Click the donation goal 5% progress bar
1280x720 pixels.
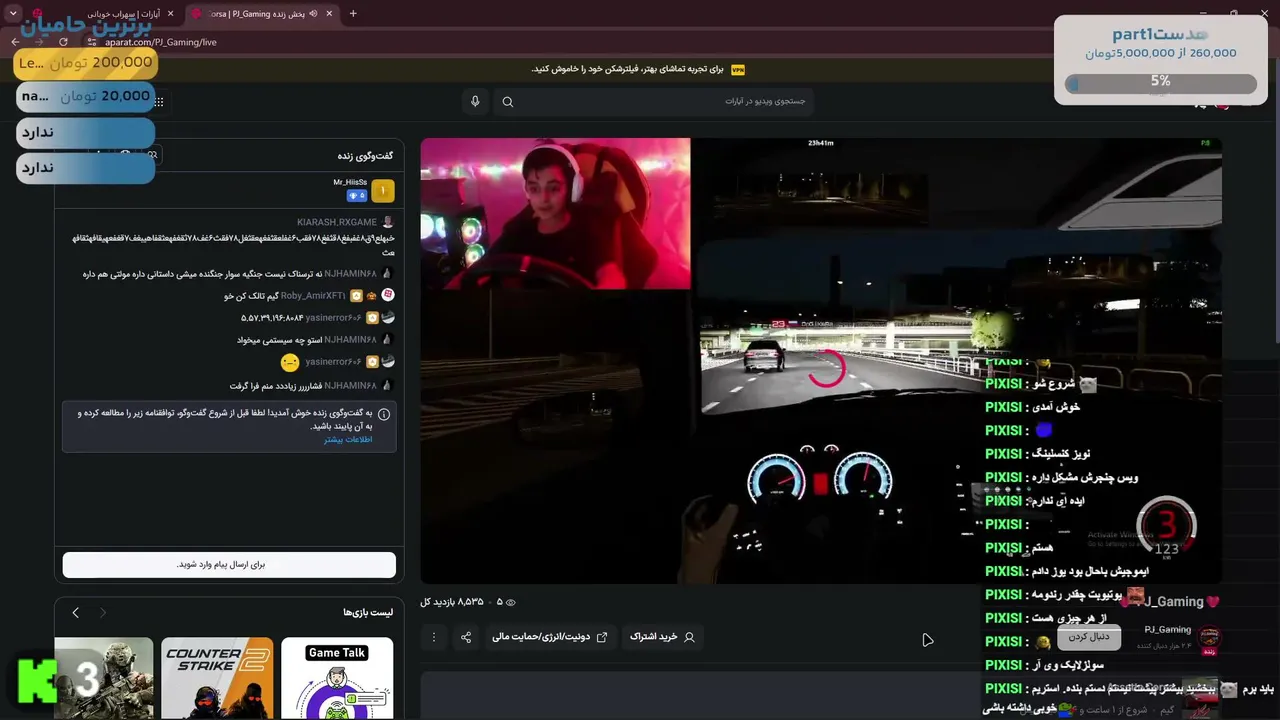[1160, 84]
